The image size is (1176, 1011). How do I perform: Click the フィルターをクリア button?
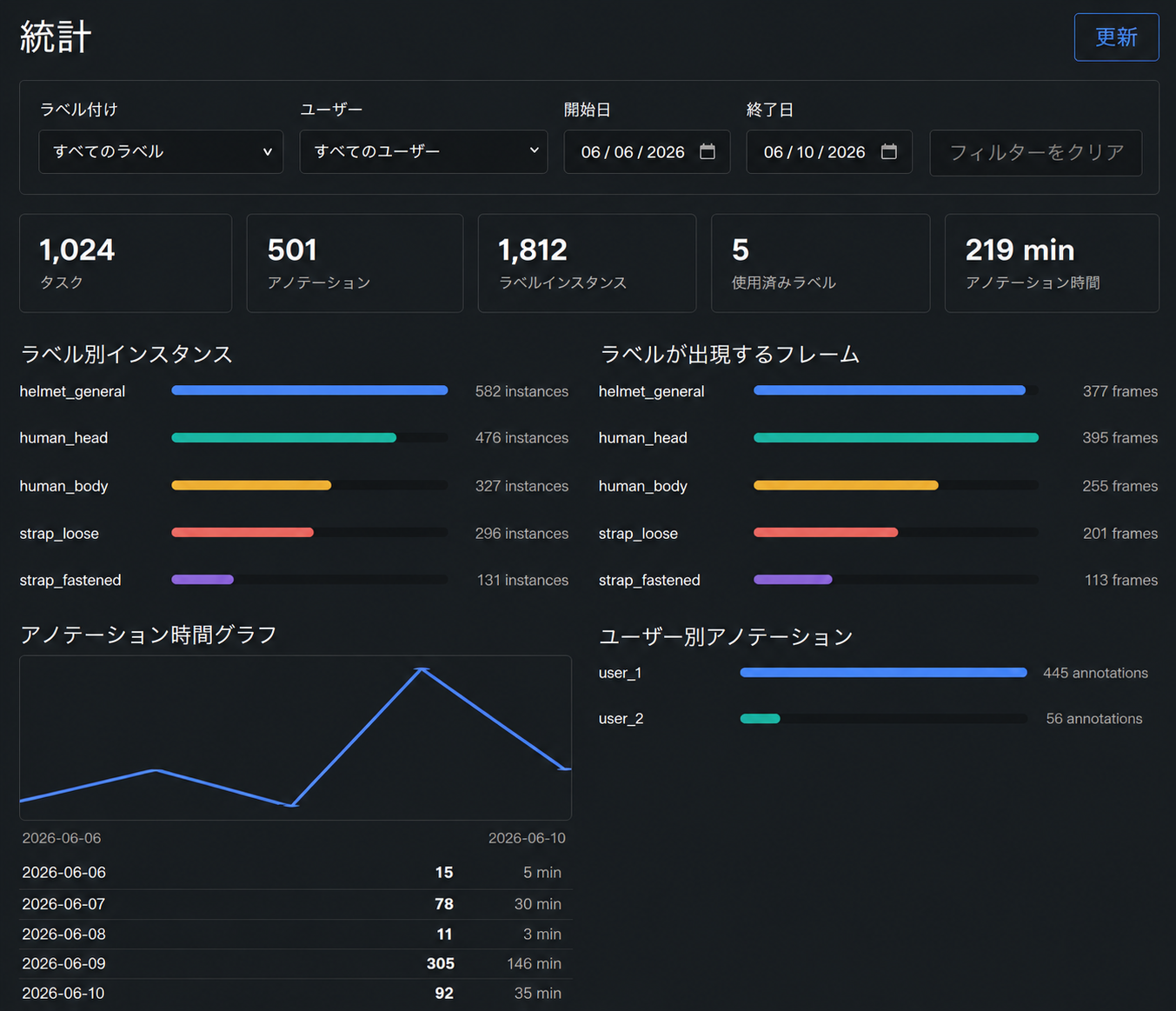[x=1036, y=153]
